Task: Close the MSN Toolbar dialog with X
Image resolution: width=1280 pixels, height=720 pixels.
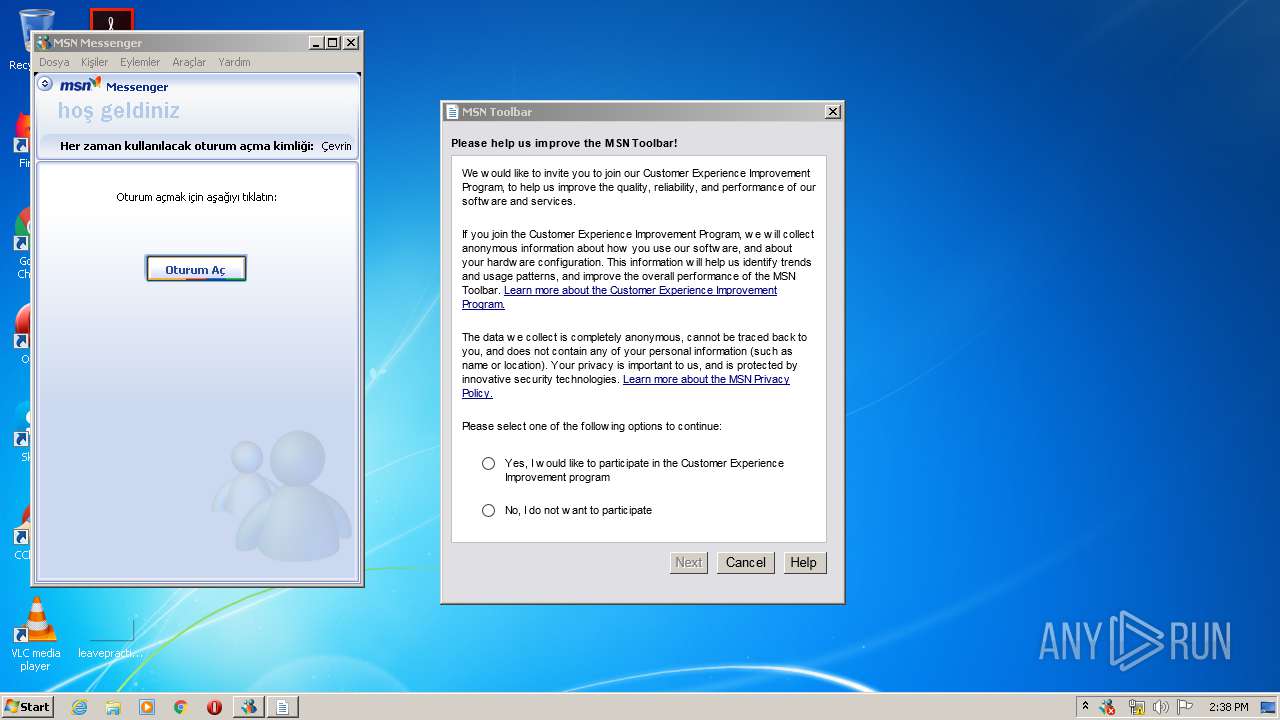Action: [x=832, y=112]
